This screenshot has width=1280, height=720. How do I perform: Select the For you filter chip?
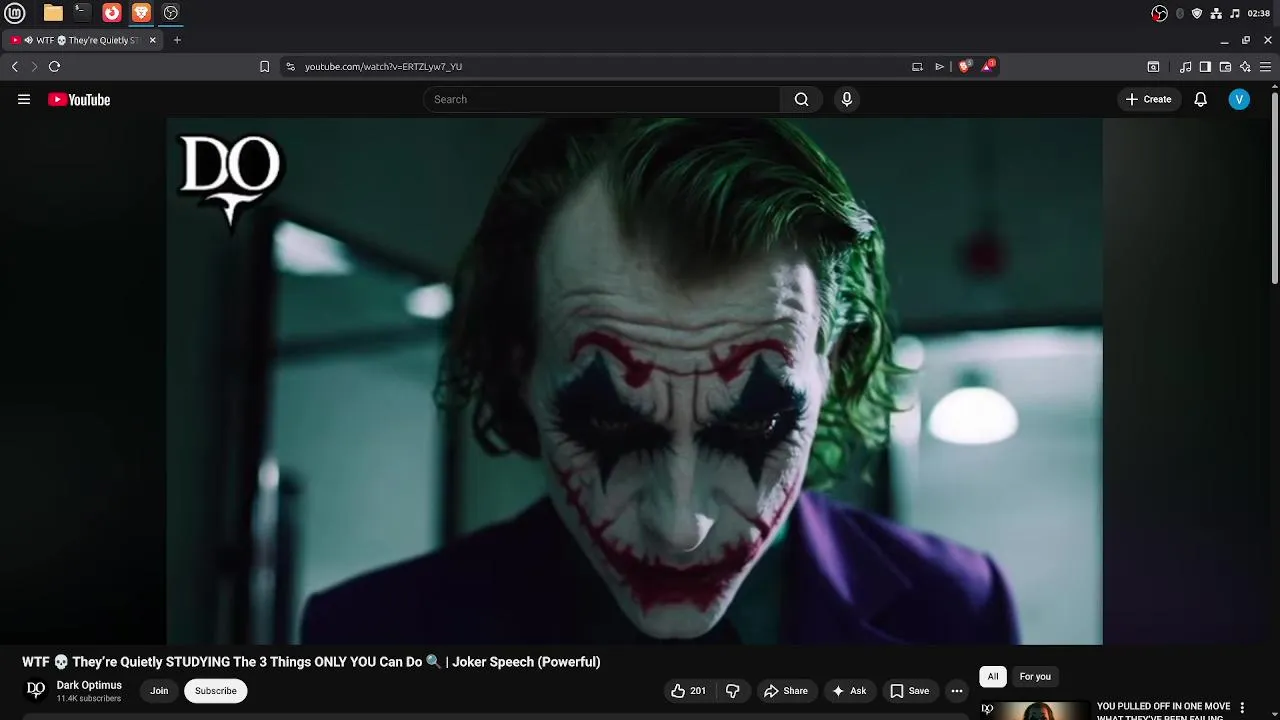[x=1035, y=677]
